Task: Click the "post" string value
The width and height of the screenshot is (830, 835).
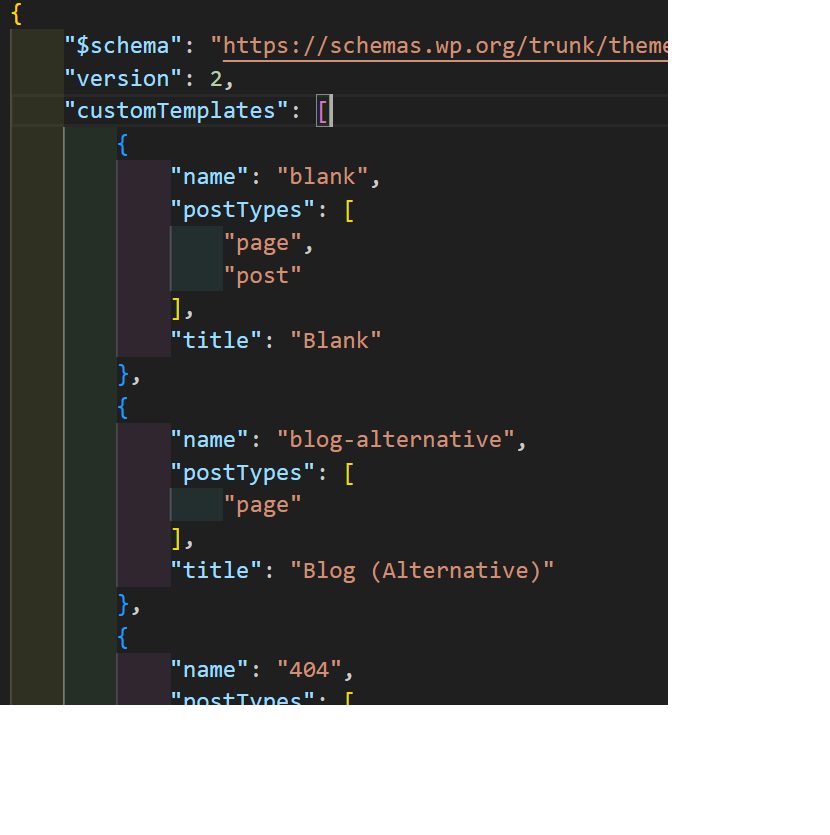Action: (262, 275)
